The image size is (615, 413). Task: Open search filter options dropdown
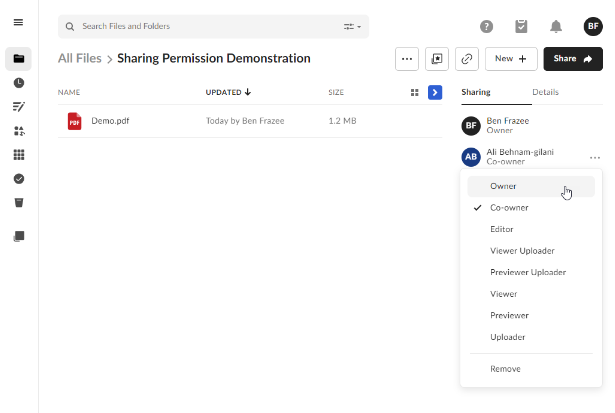tap(353, 26)
